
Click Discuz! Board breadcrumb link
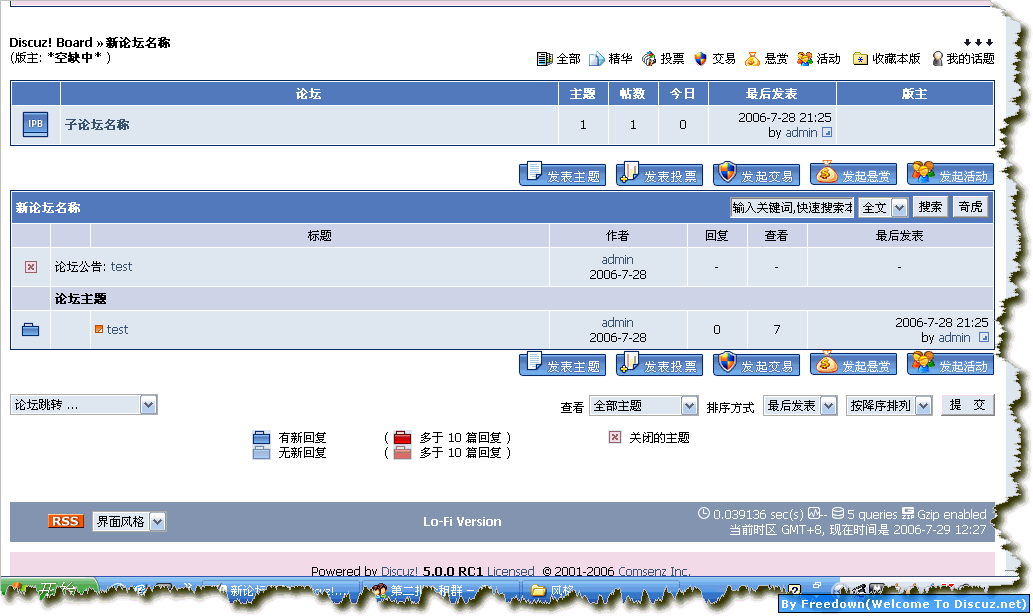pos(51,43)
